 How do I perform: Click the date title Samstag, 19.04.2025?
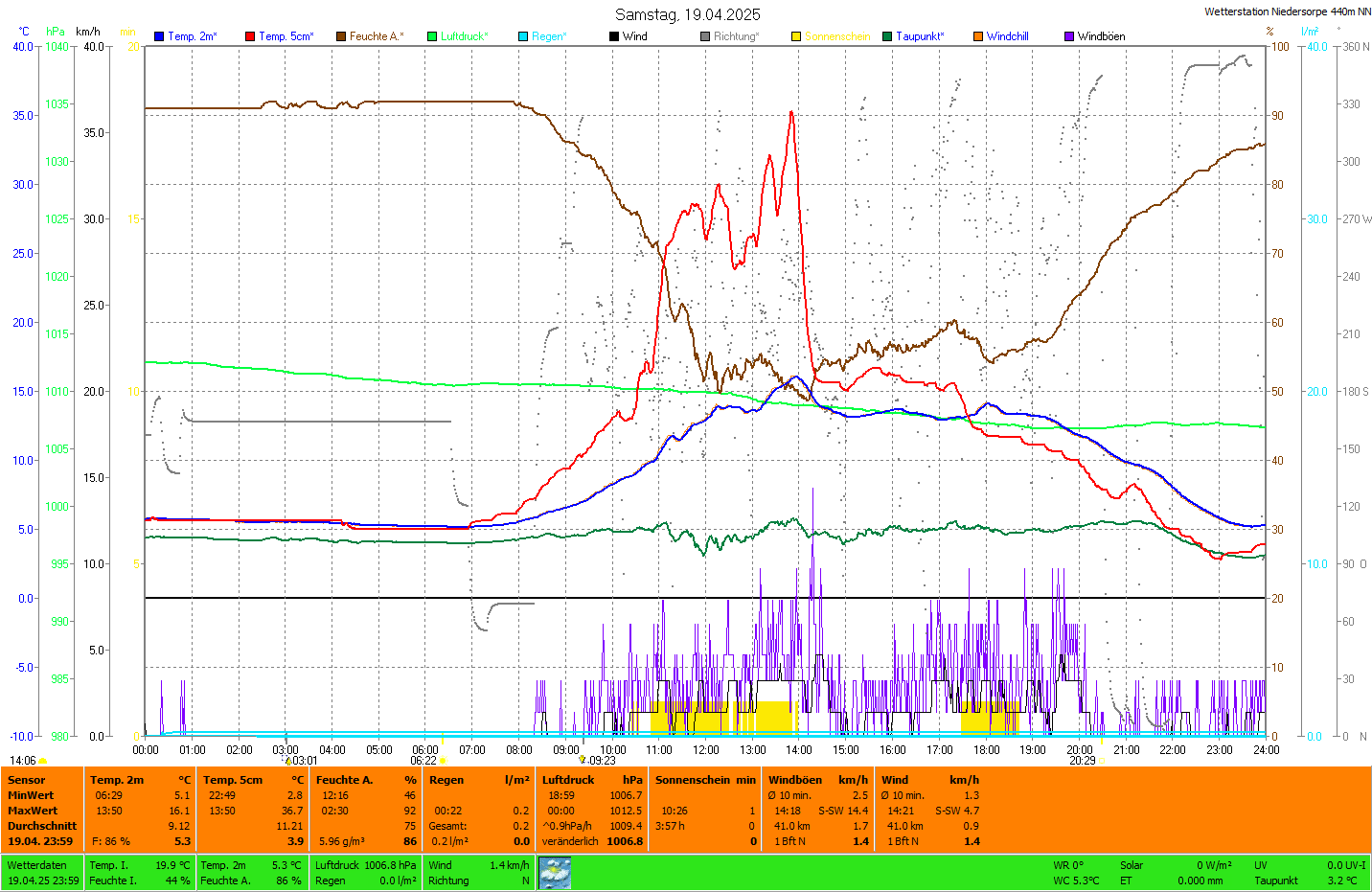point(687,14)
